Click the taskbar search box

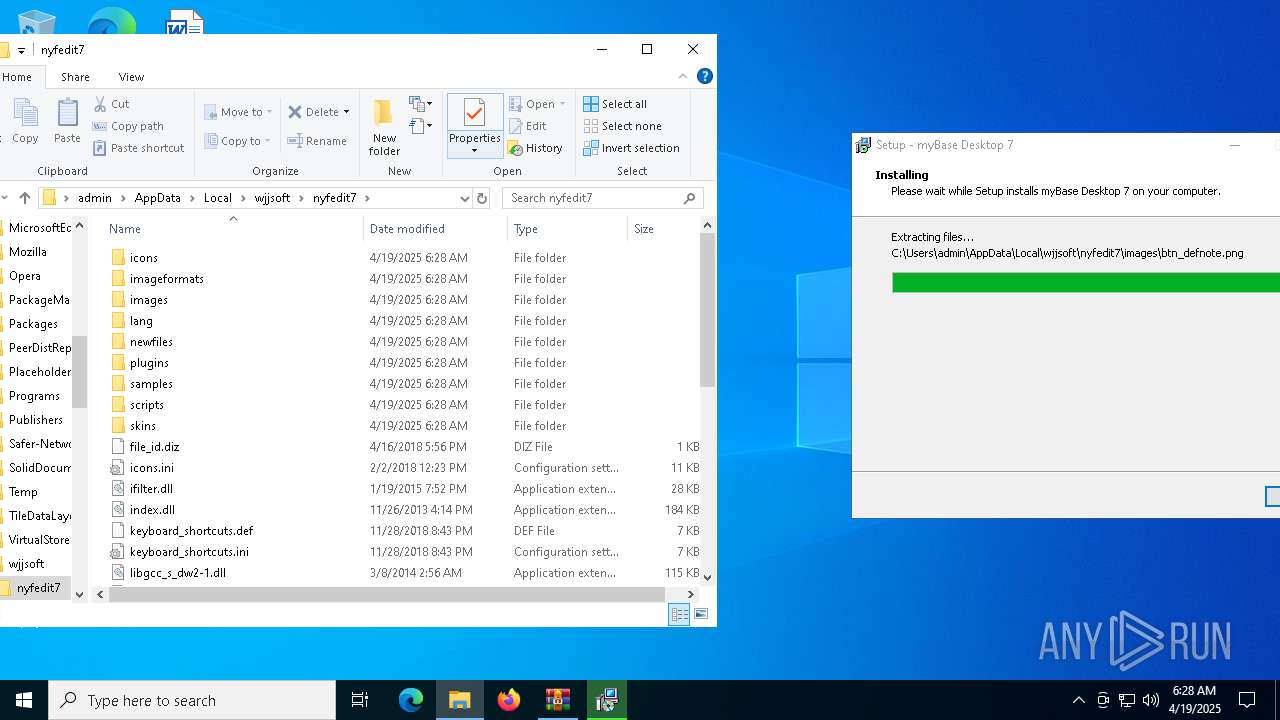pos(192,700)
